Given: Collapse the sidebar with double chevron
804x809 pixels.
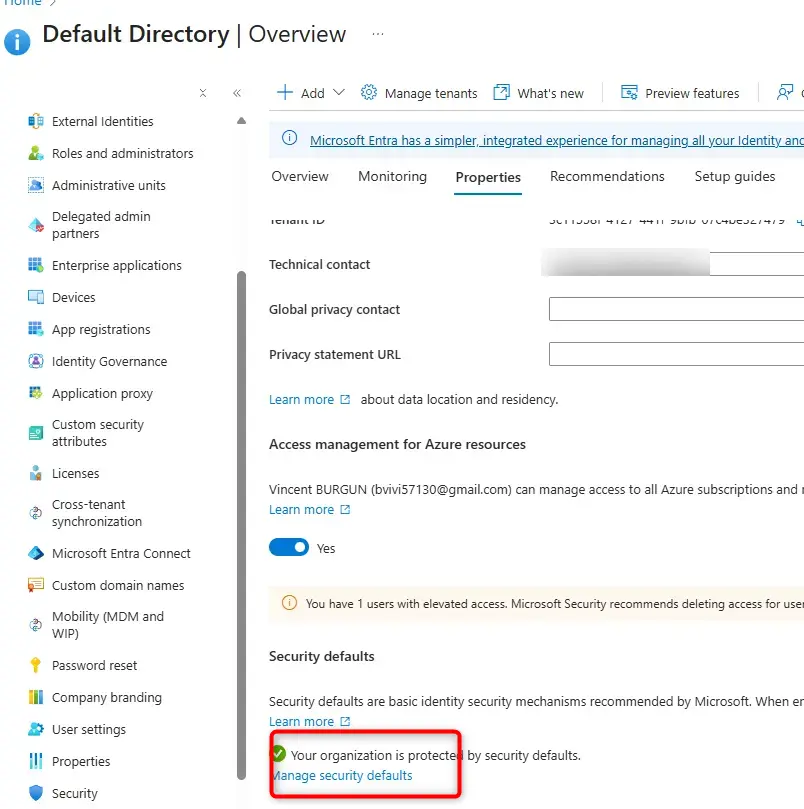Looking at the screenshot, I should pos(237,93).
